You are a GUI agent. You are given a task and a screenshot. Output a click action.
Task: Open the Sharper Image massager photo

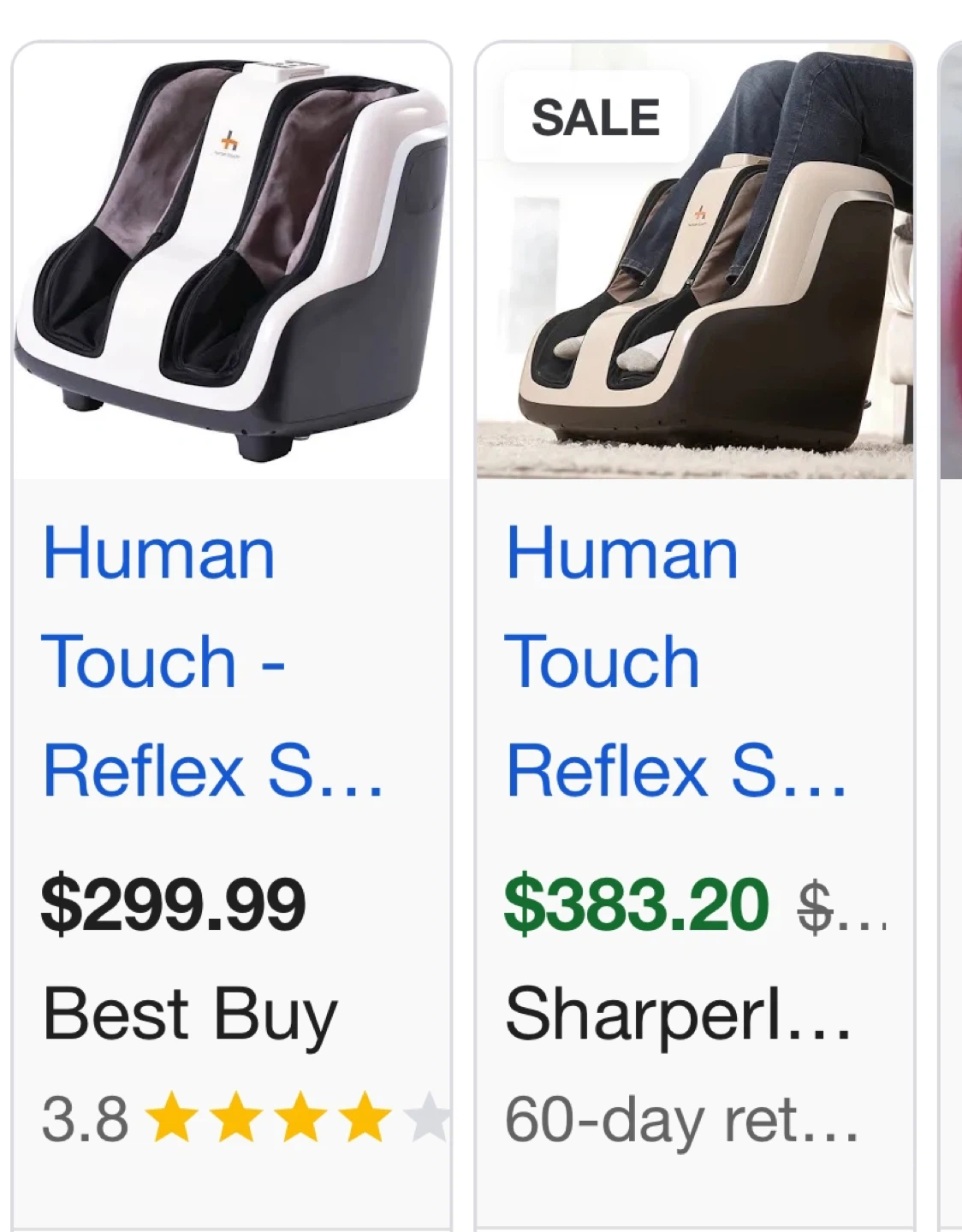(x=695, y=261)
